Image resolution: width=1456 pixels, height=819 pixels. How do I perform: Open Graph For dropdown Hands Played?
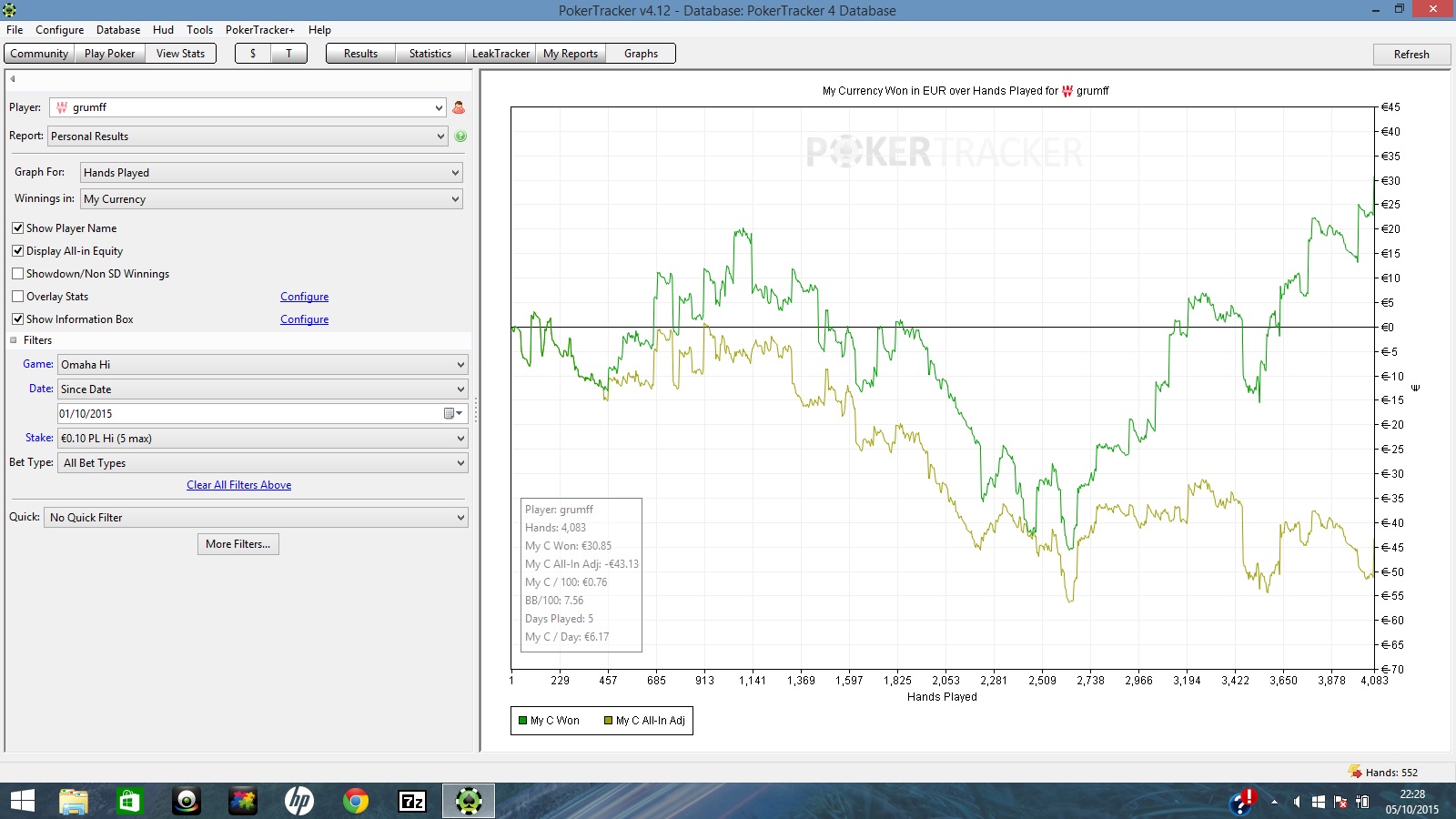[271, 173]
